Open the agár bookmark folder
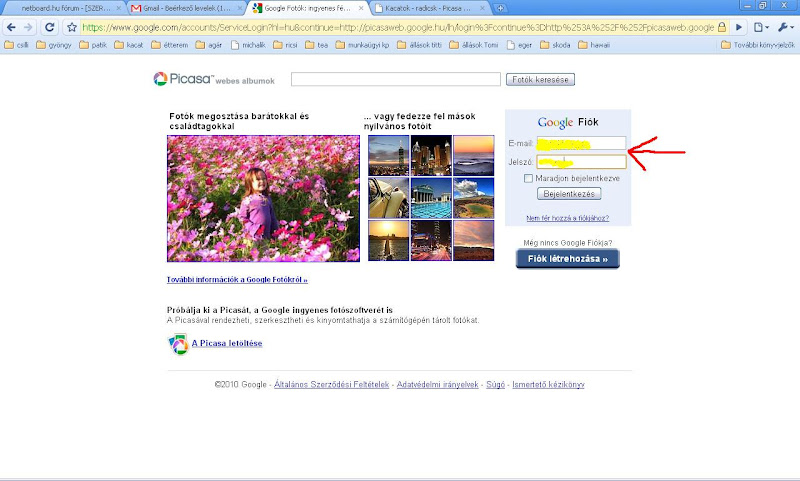The width and height of the screenshot is (800, 481). pyautogui.click(x=209, y=45)
